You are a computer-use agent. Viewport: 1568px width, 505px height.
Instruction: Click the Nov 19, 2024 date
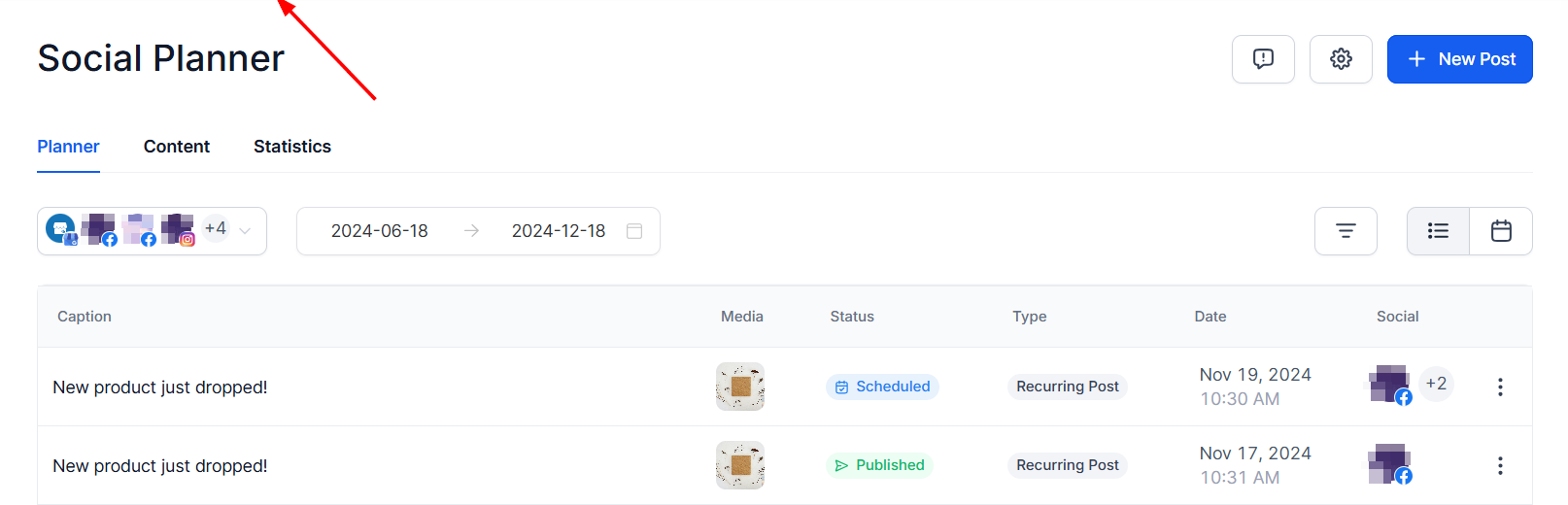[1255, 375]
